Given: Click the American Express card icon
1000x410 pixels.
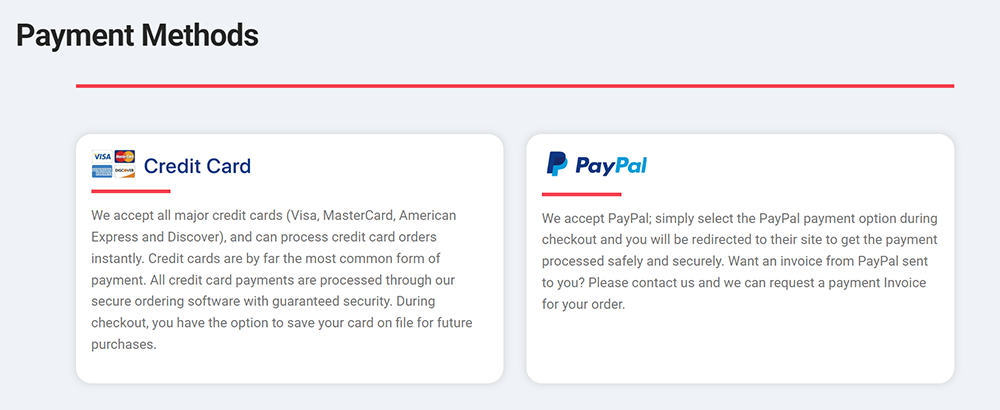Looking at the screenshot, I should (102, 171).
